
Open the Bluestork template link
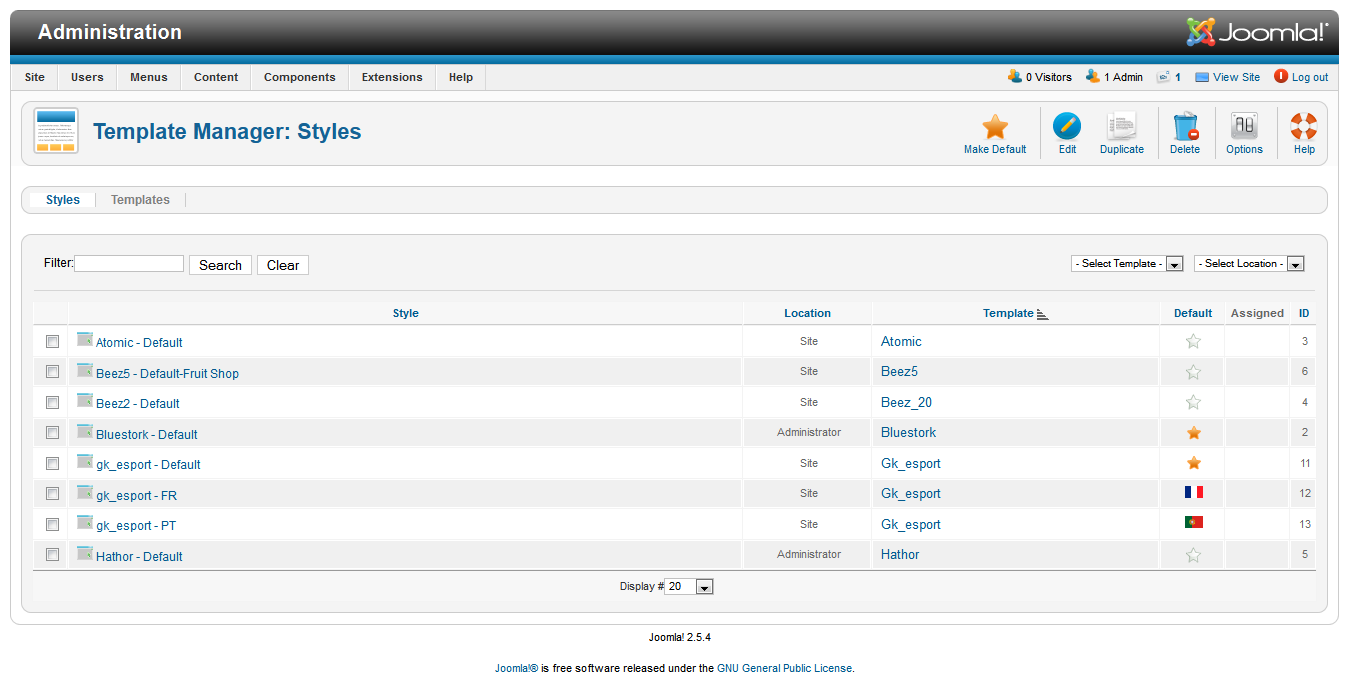pos(909,433)
